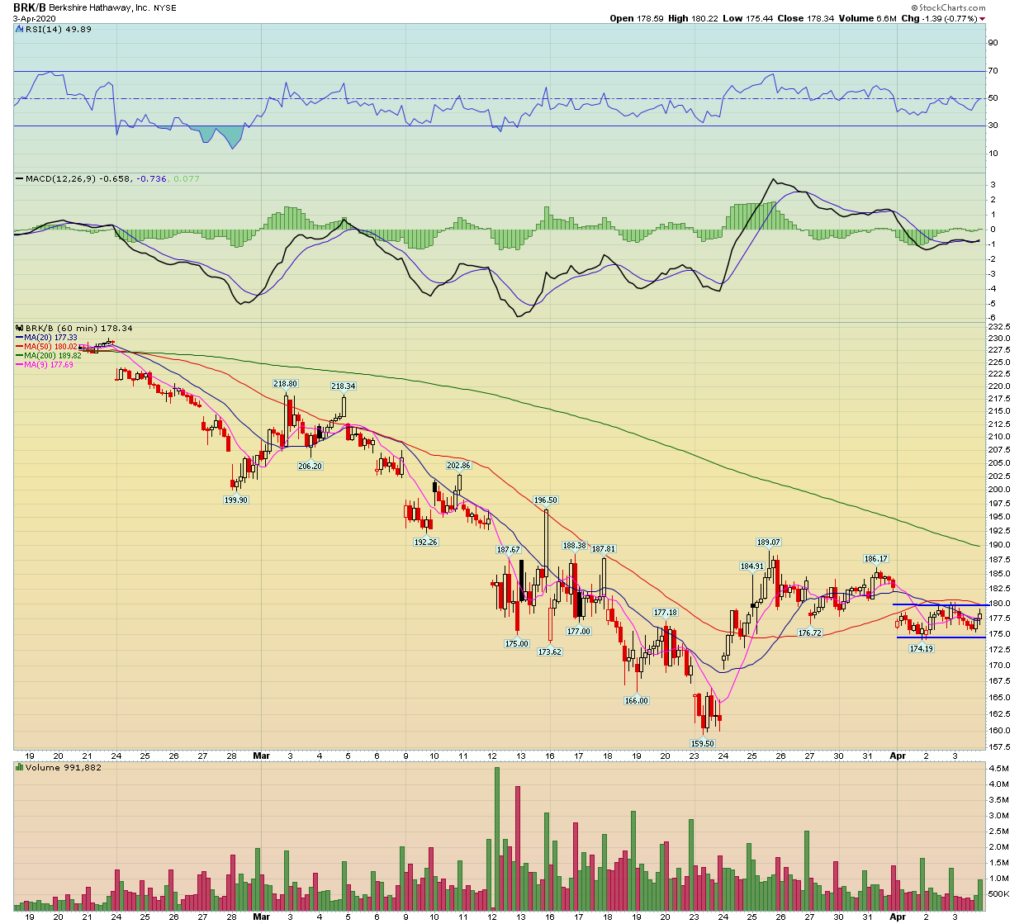Click the MA(50) 180.02 legend entry

pos(46,346)
